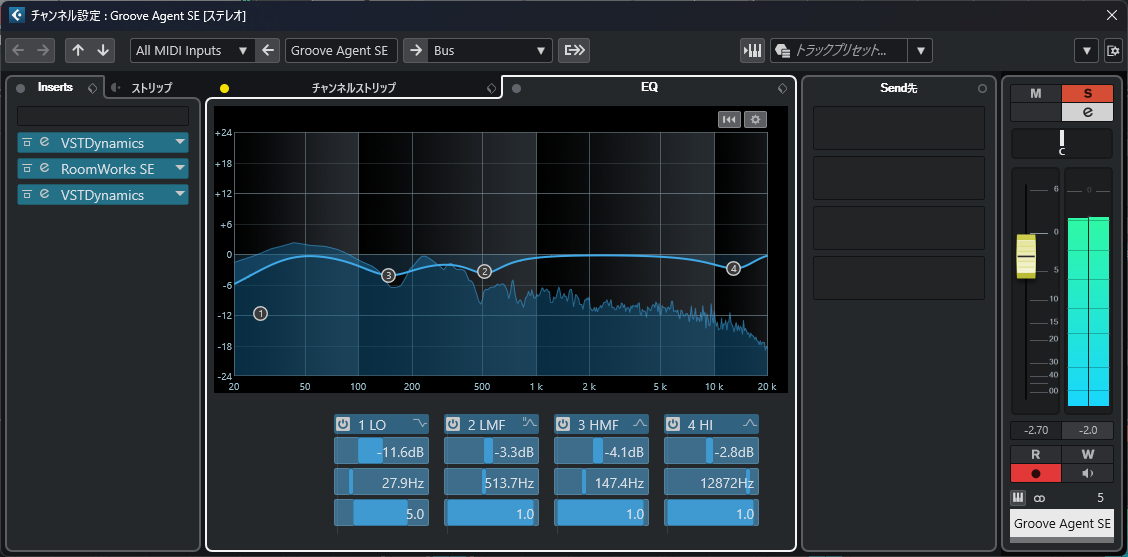1128x557 pixels.
Task: Change band 3 HMF filter type
Action: 640,423
